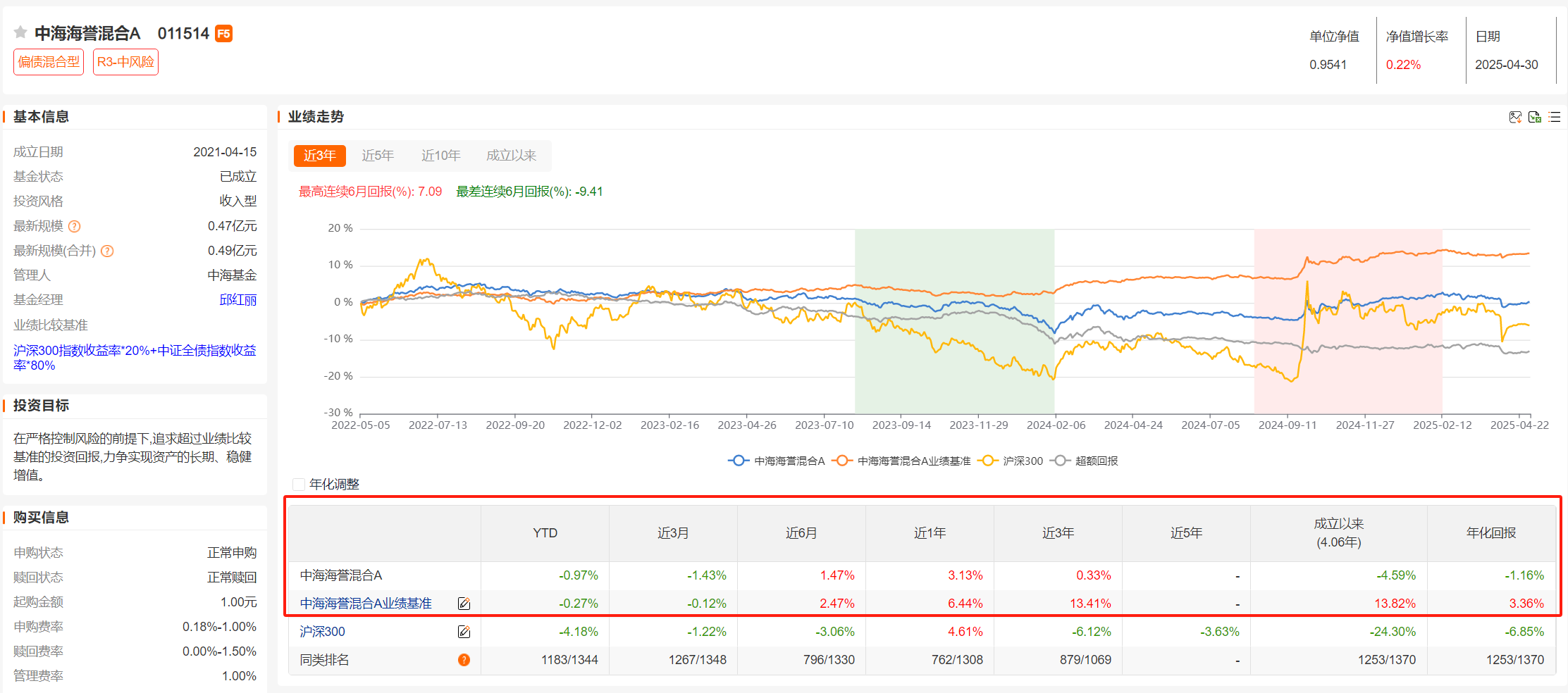The width and height of the screenshot is (1568, 693).
Task: Click the 管理人 value 中海基金
Action: [x=232, y=275]
